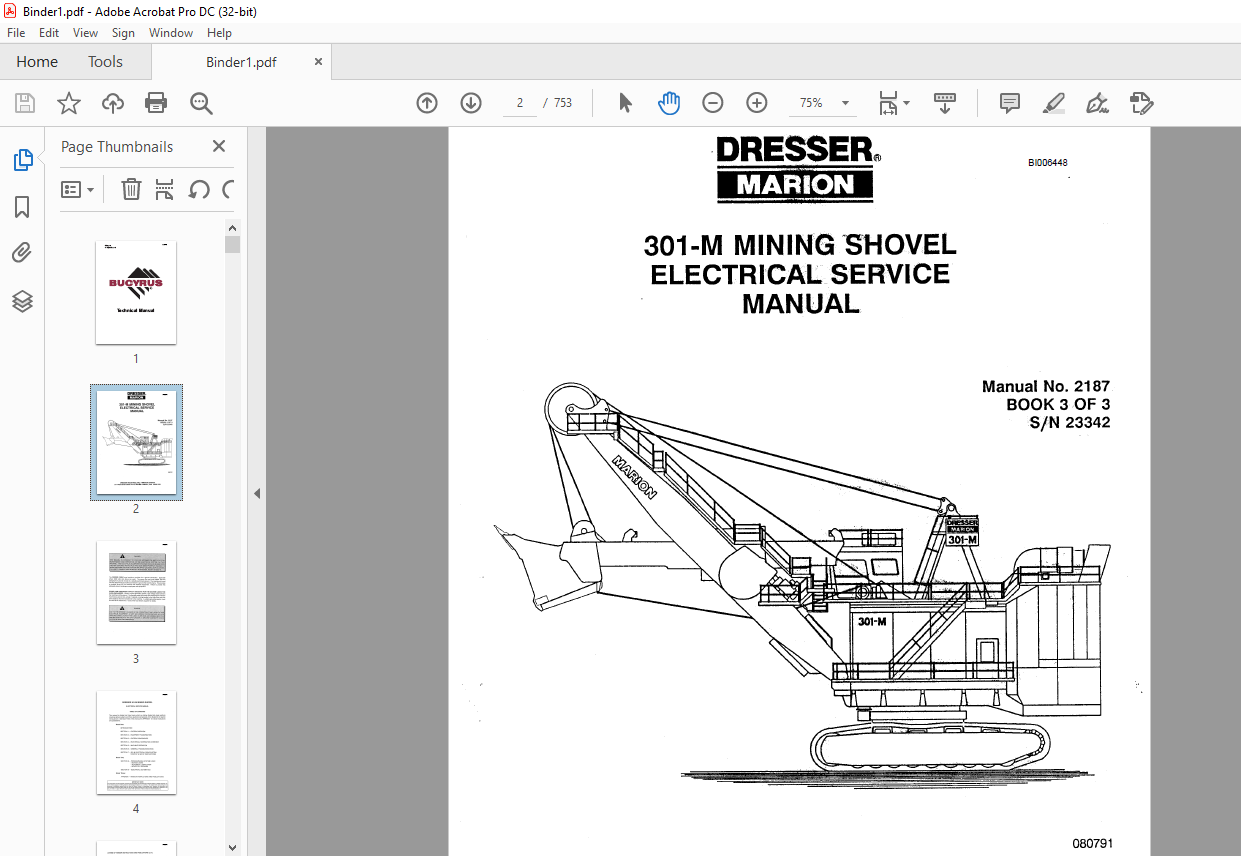The height and width of the screenshot is (856, 1241).
Task: Add a comment with speech bubble icon
Action: pos(1010,102)
